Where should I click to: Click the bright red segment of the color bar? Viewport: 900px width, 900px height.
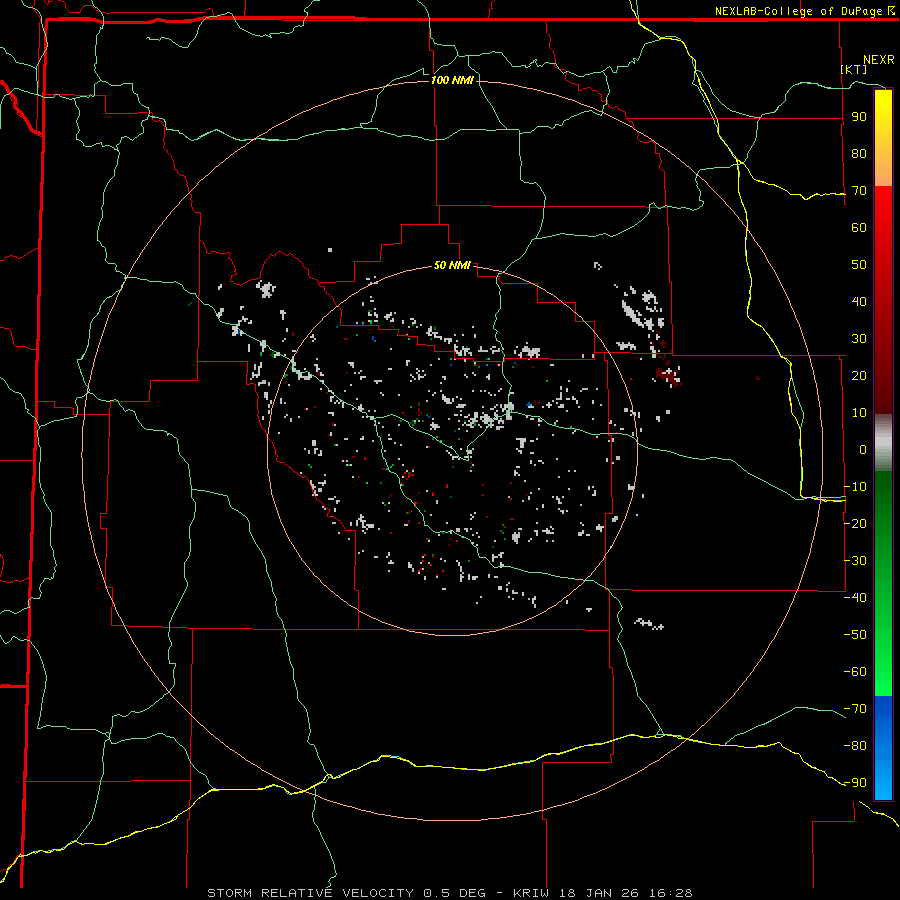(x=883, y=212)
